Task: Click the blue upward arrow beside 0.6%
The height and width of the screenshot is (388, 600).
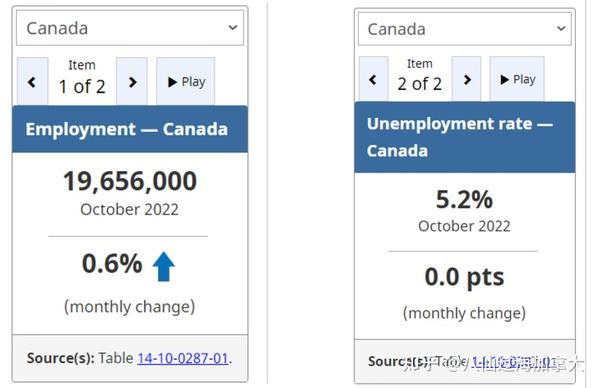Action: point(164,267)
